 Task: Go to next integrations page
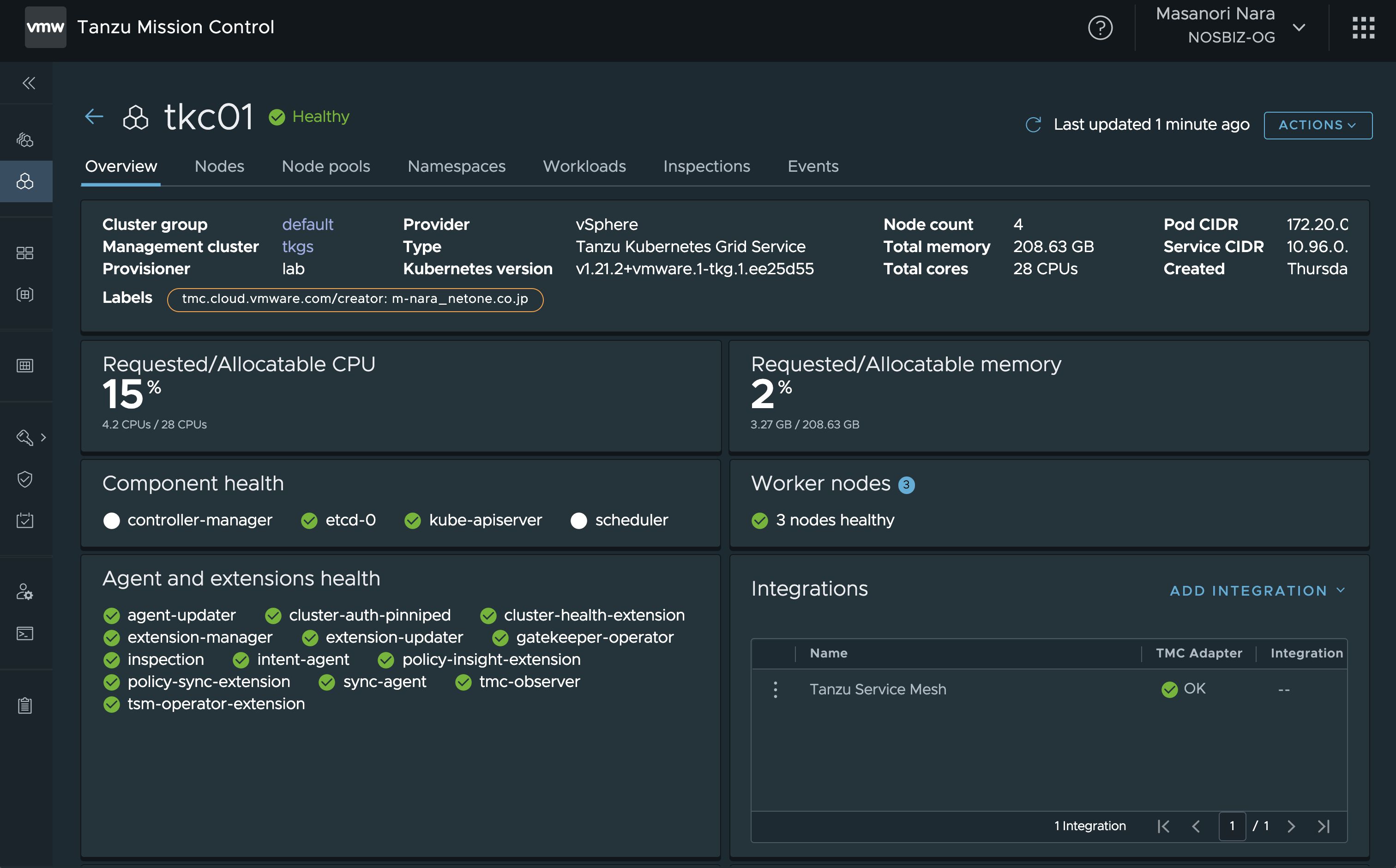click(x=1291, y=826)
